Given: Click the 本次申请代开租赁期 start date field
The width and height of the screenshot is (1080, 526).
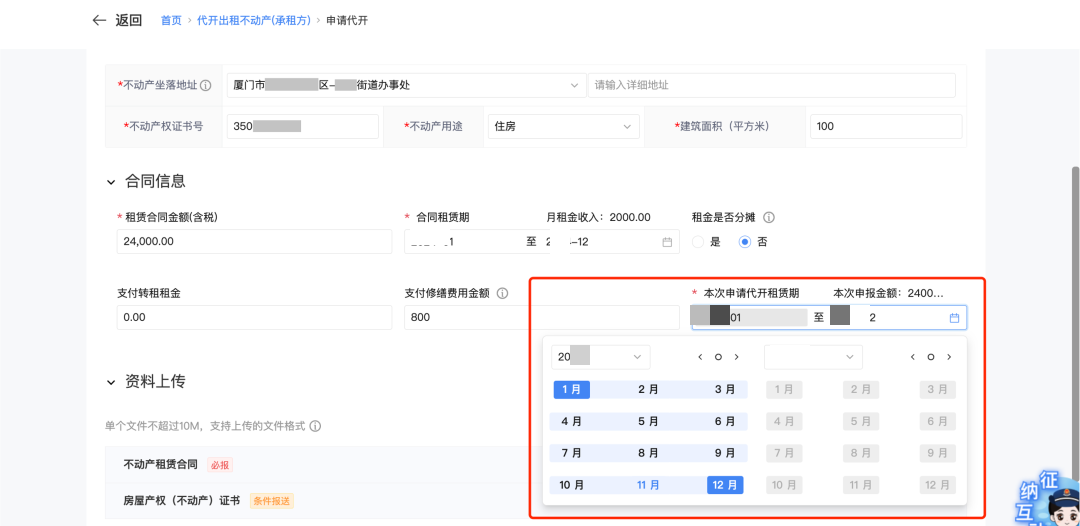Looking at the screenshot, I should [749, 317].
